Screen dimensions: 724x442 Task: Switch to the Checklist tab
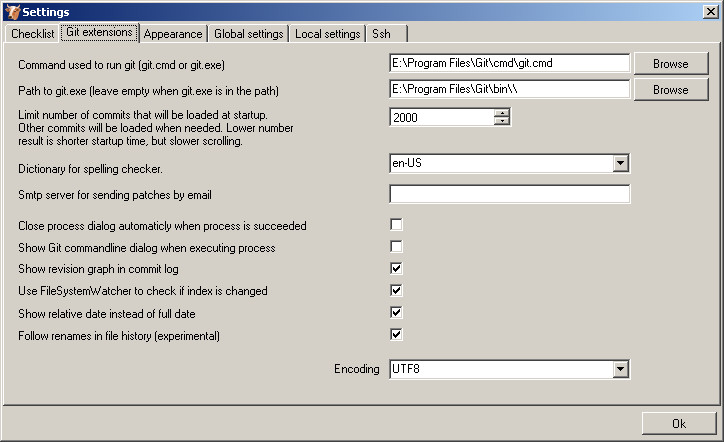tap(32, 34)
